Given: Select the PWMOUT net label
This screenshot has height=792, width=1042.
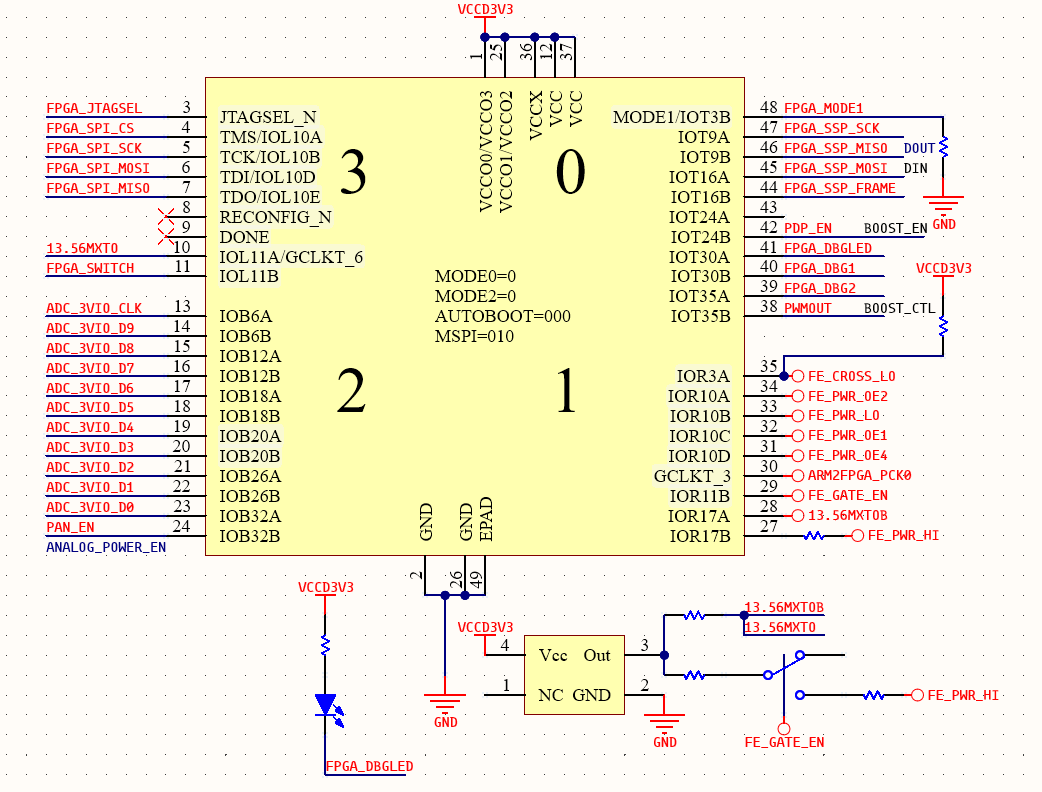Looking at the screenshot, I should (807, 308).
